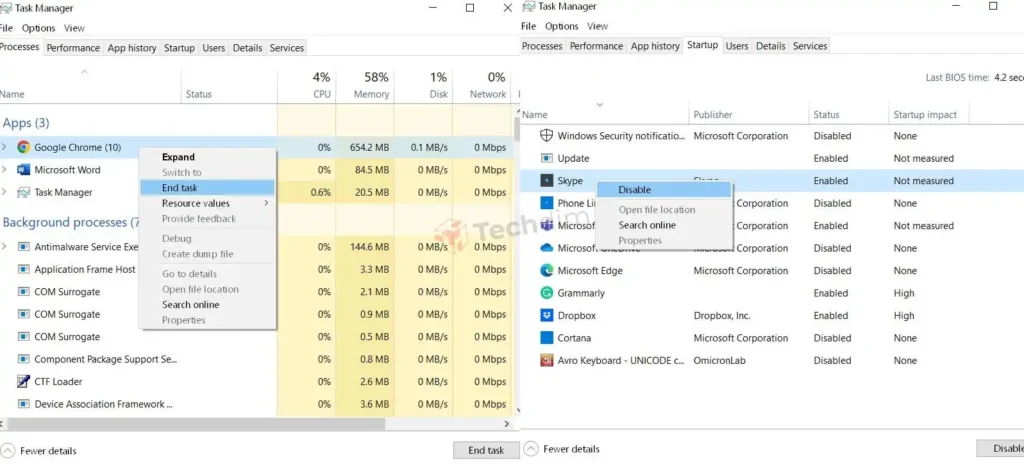Sort processes by the CPU column
Viewport: 1024px width, 464px height.
click(307, 85)
